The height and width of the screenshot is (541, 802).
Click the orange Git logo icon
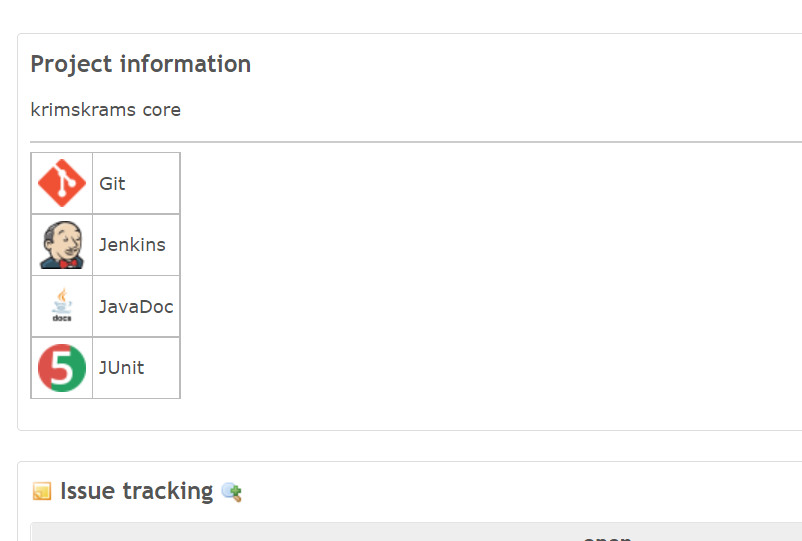pos(62,183)
